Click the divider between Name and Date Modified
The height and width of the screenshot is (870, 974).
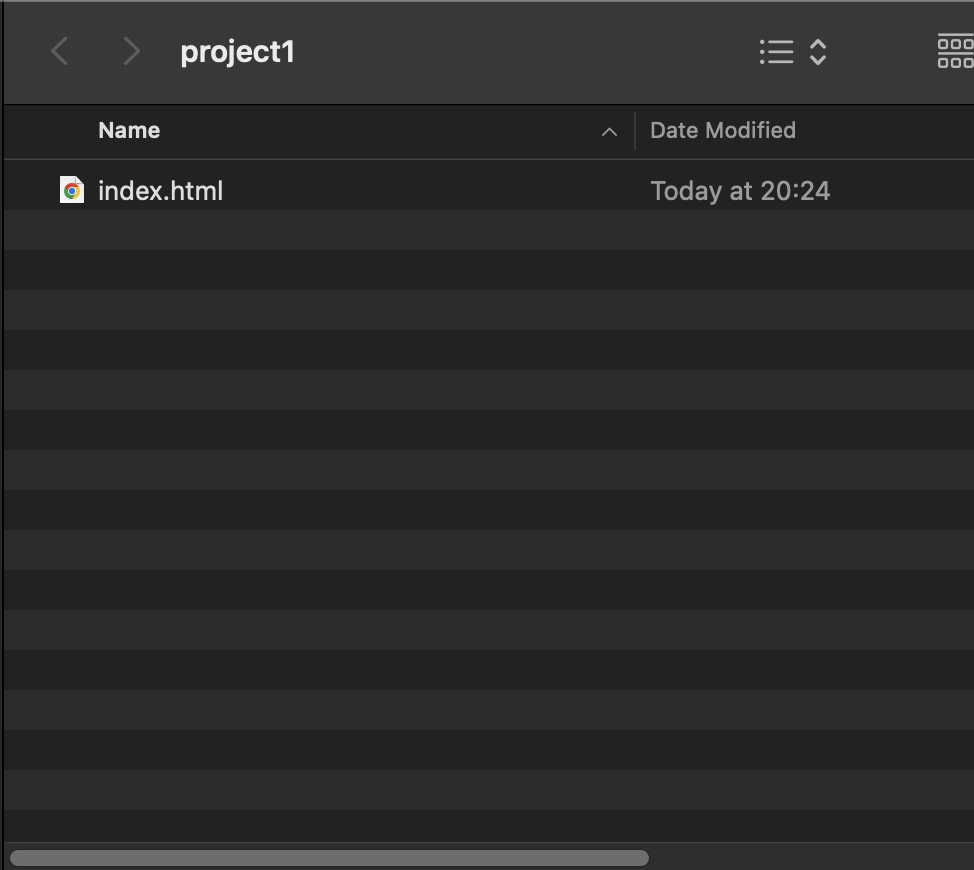pyautogui.click(x=635, y=131)
